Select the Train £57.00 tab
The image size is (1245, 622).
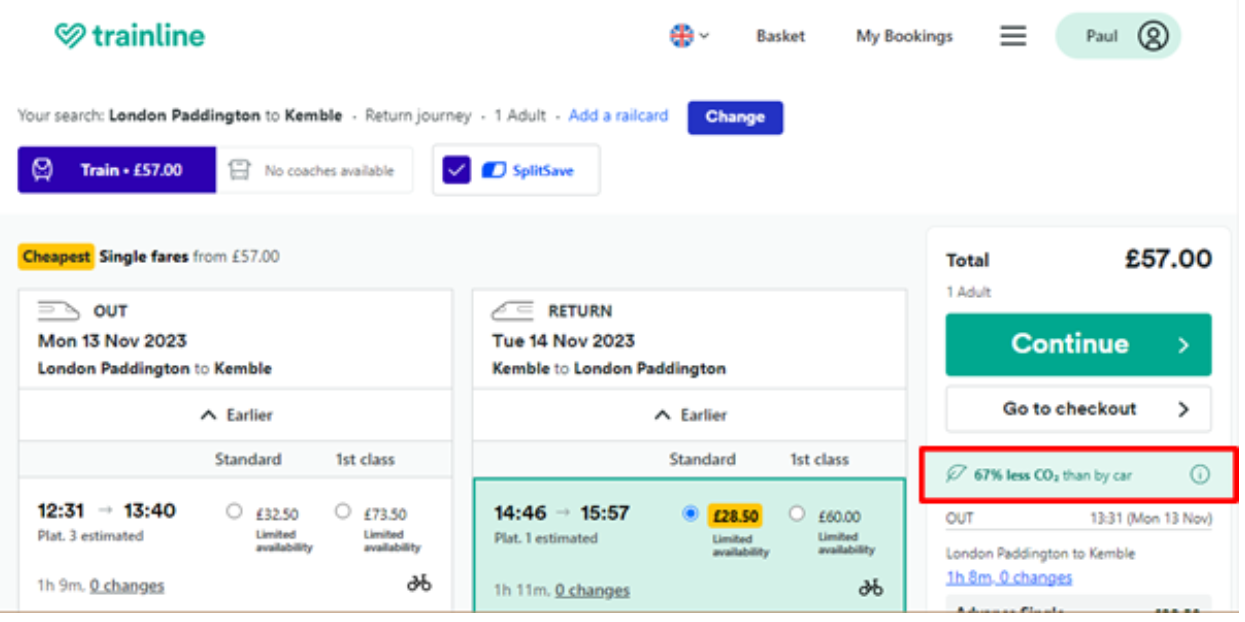point(116,170)
